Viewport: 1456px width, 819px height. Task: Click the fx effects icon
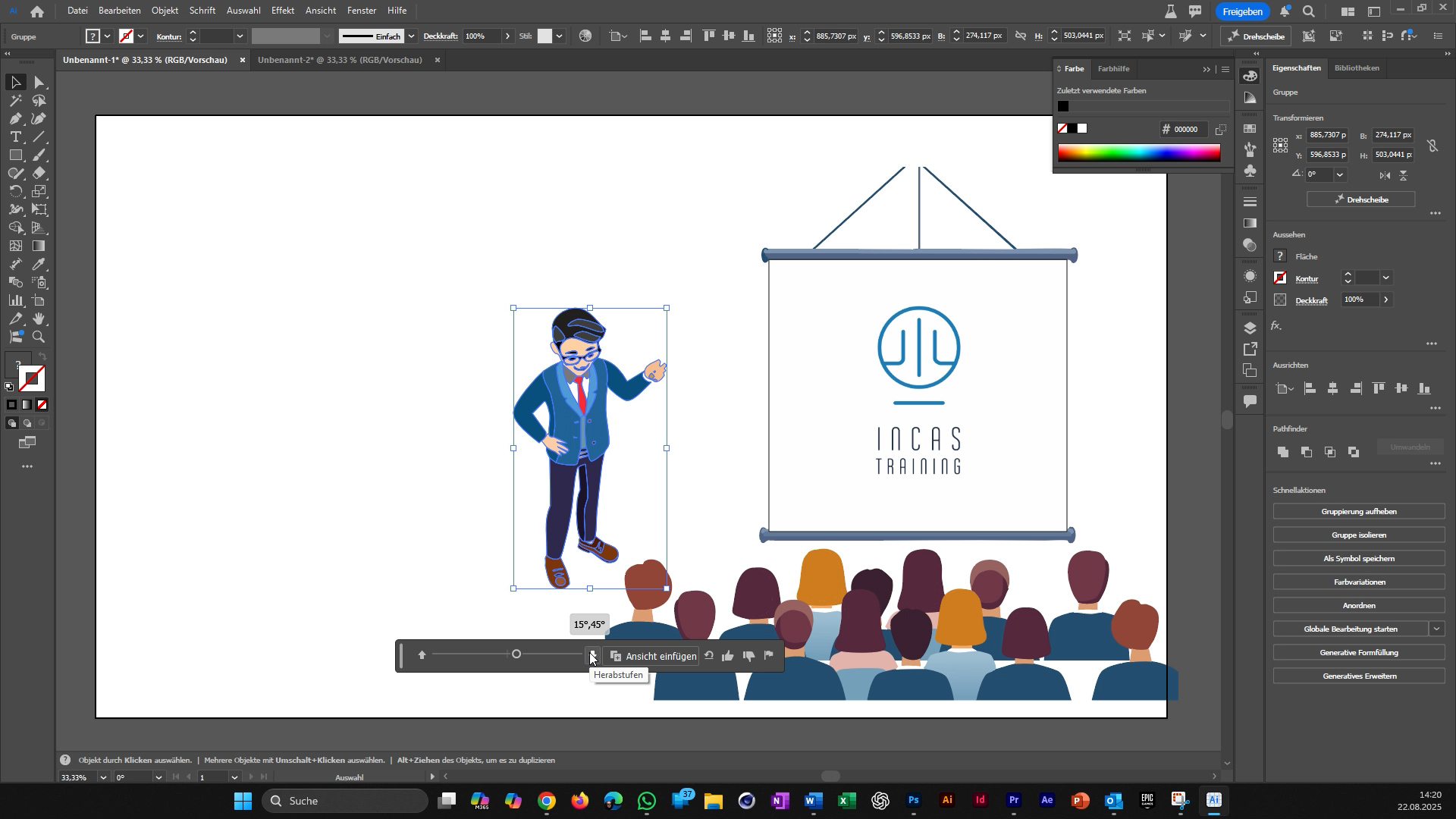[x=1276, y=326]
